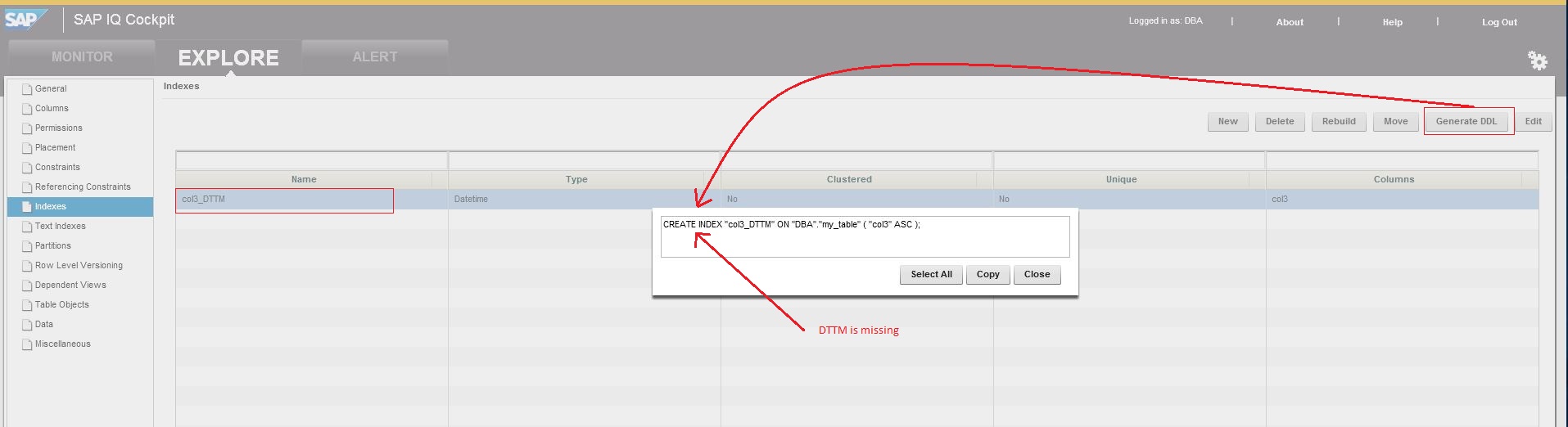Select the Data page icon
Image resolution: width=1568 pixels, height=427 pixels.
tap(27, 325)
